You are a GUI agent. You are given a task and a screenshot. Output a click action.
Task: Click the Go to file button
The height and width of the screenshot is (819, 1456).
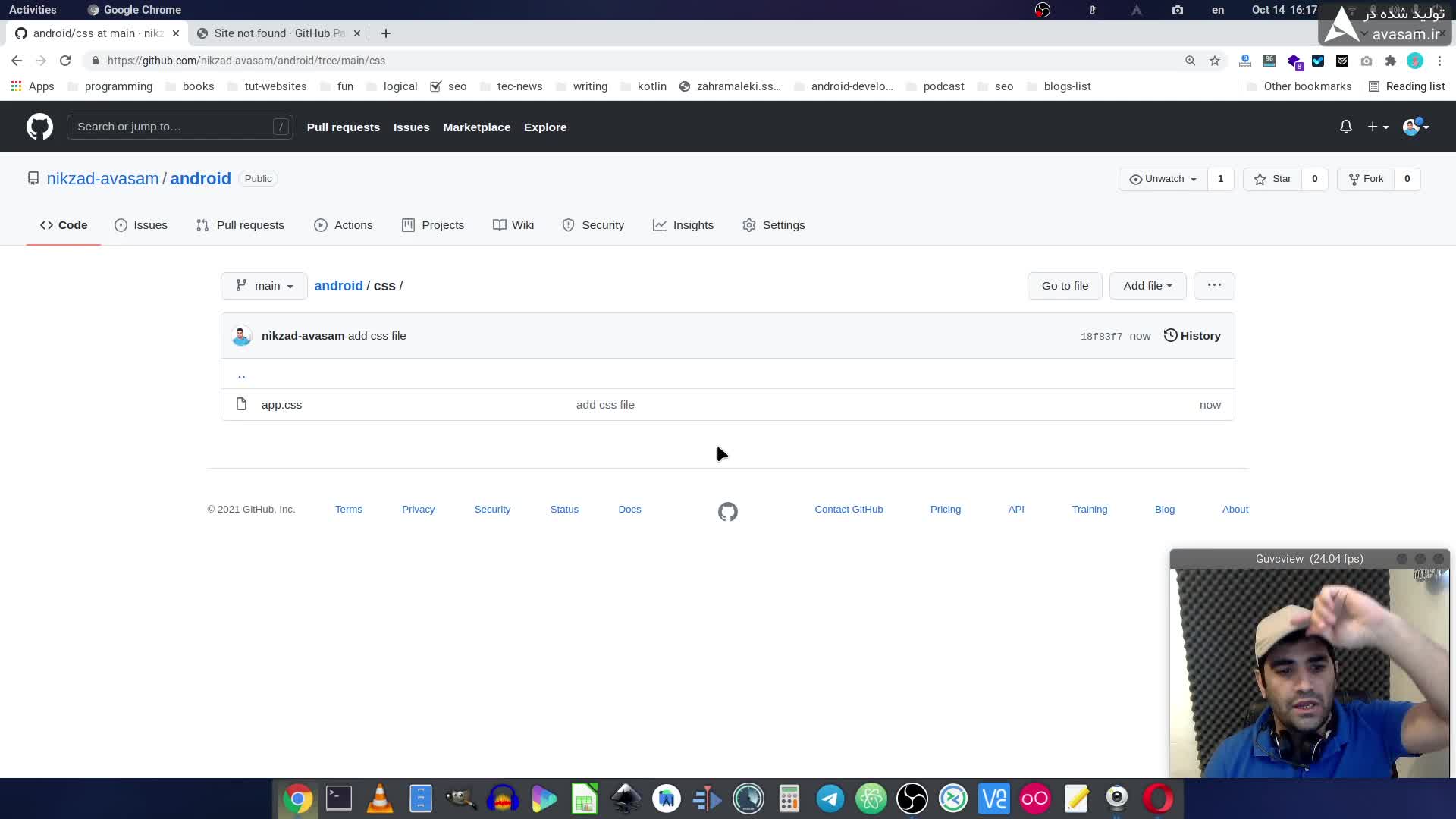click(1064, 286)
